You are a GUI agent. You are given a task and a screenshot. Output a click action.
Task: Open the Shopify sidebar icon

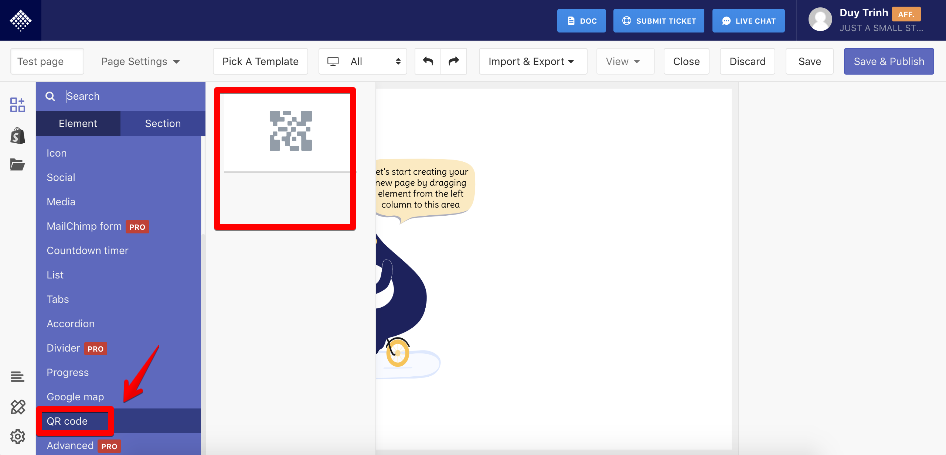coord(17,136)
